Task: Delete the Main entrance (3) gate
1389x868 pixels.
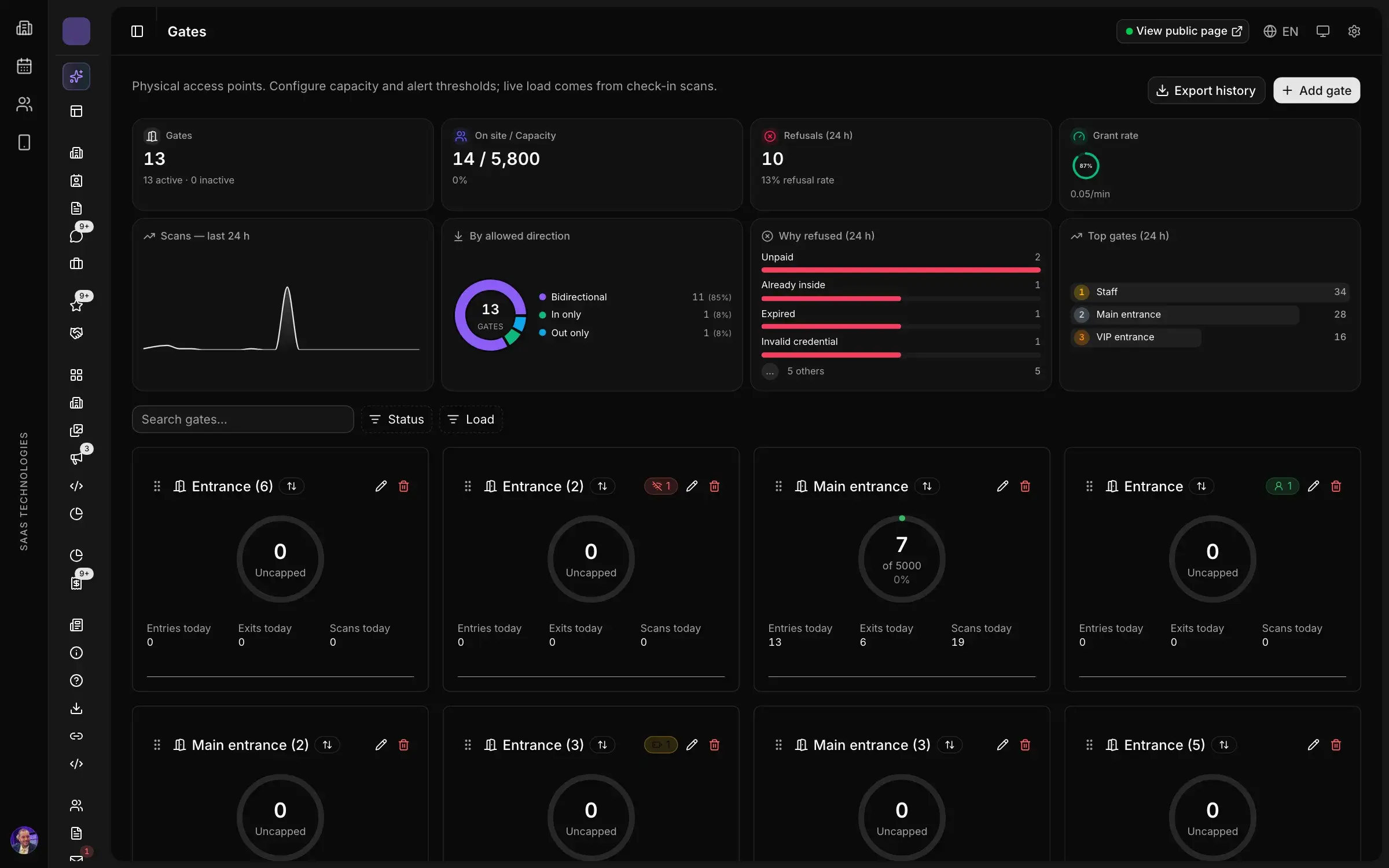Action: [1026, 745]
